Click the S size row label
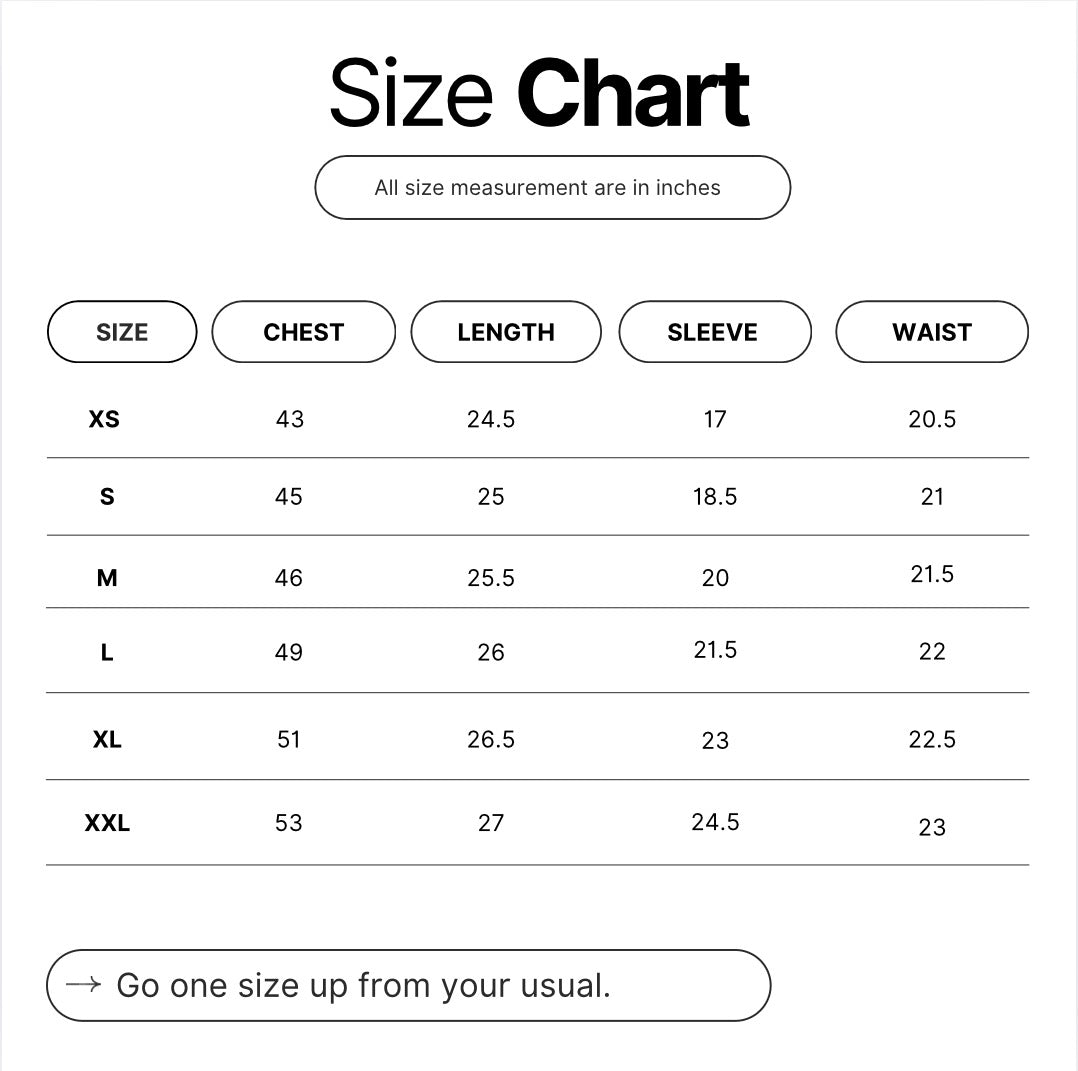The width and height of the screenshot is (1078, 1071). [x=107, y=497]
